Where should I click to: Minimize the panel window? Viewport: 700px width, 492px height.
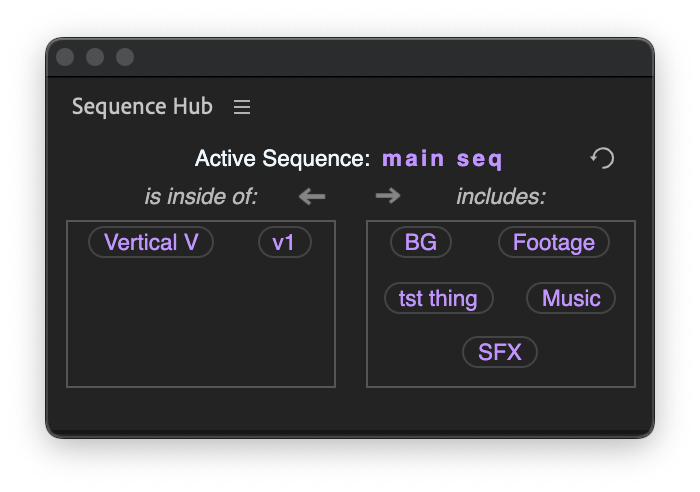tap(95, 57)
